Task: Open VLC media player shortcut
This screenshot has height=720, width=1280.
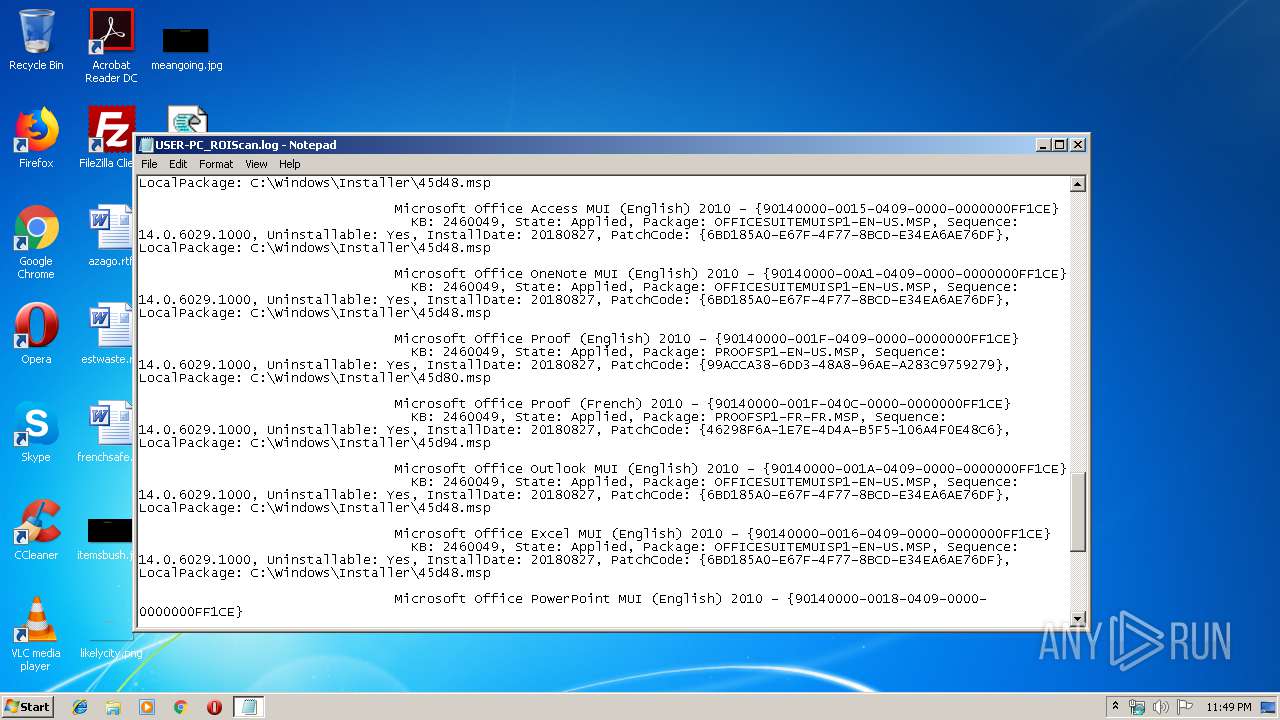Action: [36, 634]
